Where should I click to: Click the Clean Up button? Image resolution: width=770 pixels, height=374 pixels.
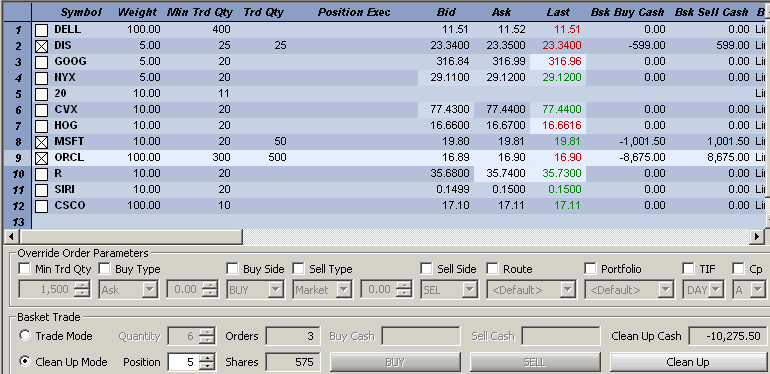click(688, 362)
